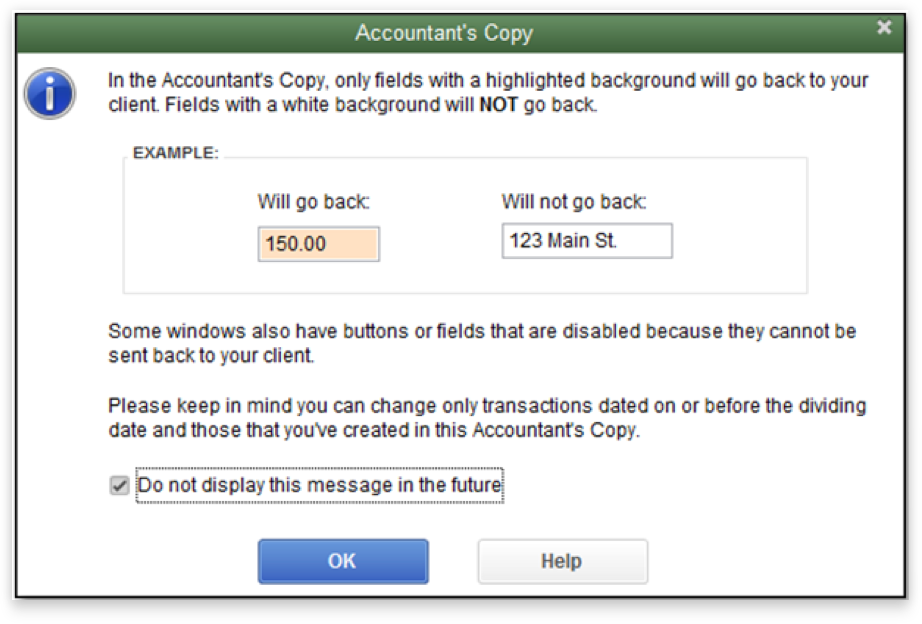The image size is (922, 624).
Task: Uncheck the do not display message checkbox
Action: click(x=120, y=486)
